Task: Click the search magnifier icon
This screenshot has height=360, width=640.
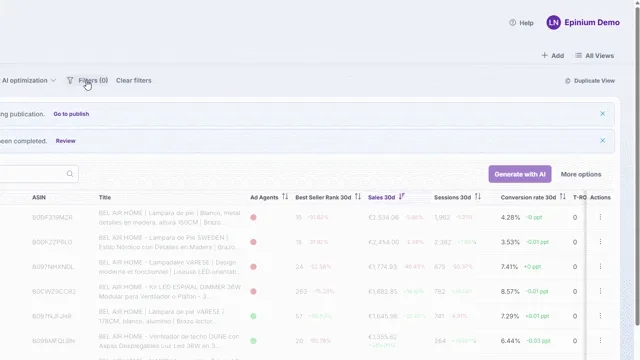Action: click(70, 174)
